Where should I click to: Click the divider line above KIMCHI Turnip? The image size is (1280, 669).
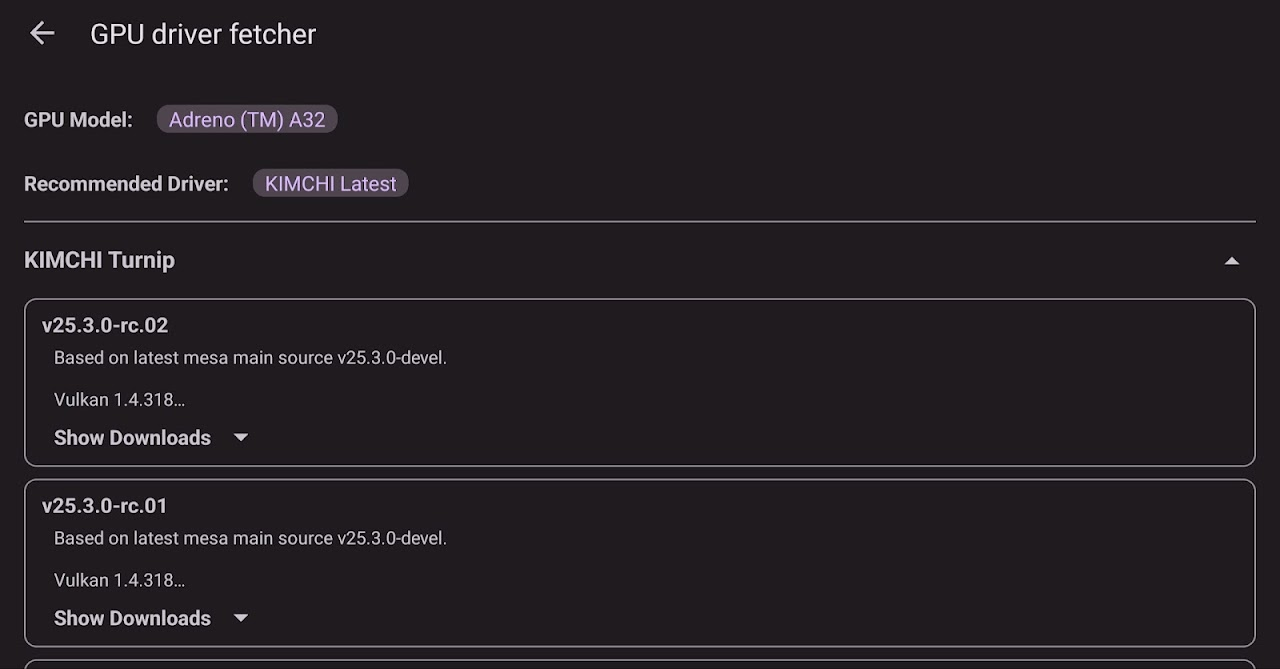tap(640, 221)
